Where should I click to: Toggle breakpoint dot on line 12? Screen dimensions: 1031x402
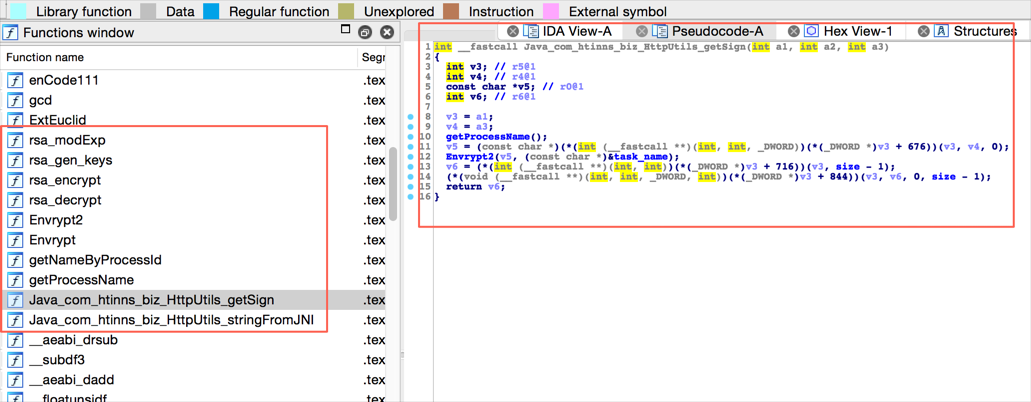click(411, 157)
